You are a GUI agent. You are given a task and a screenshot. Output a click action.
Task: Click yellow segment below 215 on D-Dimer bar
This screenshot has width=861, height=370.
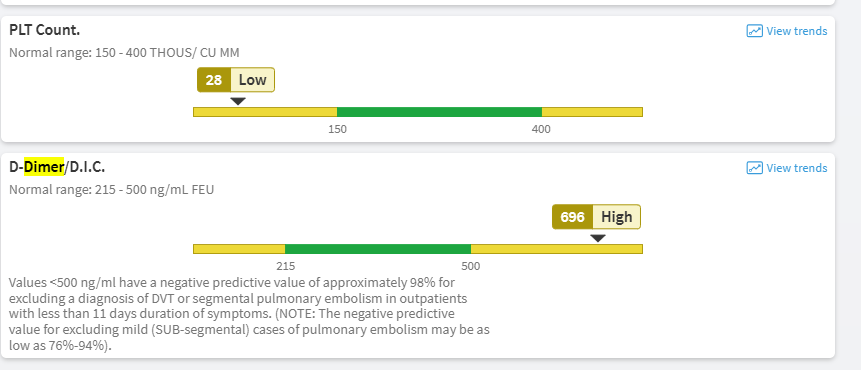click(239, 249)
